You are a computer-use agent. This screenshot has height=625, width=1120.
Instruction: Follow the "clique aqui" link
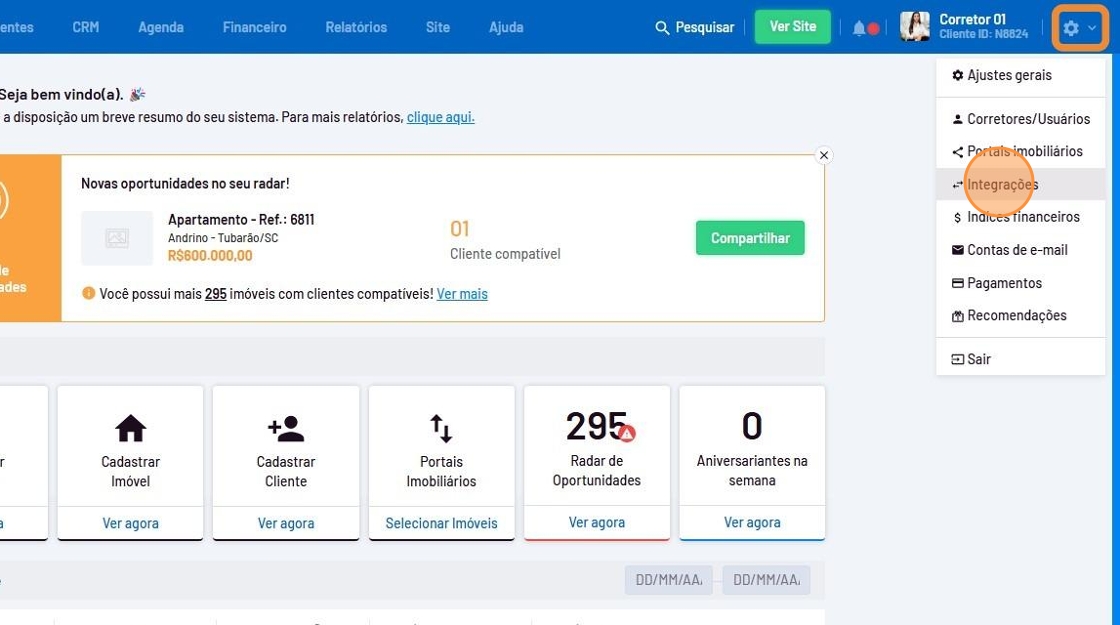[x=440, y=117]
